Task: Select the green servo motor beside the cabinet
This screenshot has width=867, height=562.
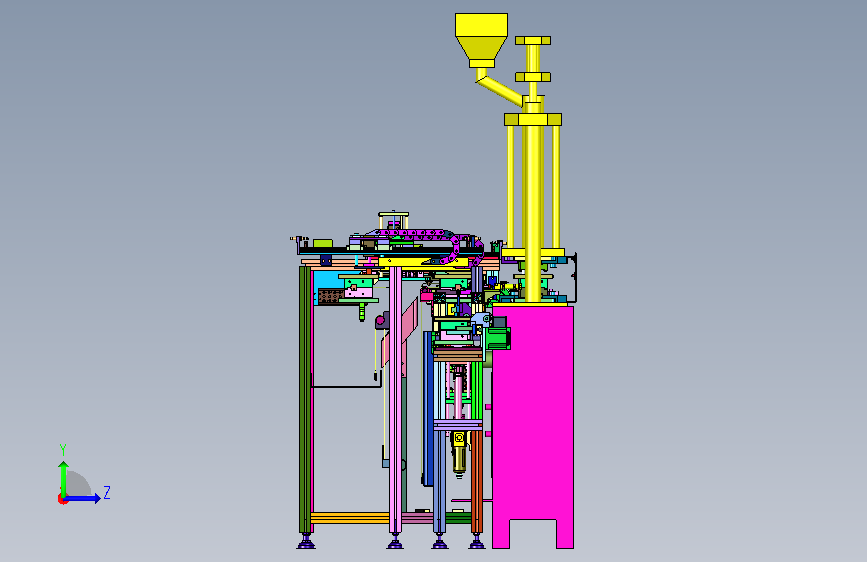Action: (498, 339)
